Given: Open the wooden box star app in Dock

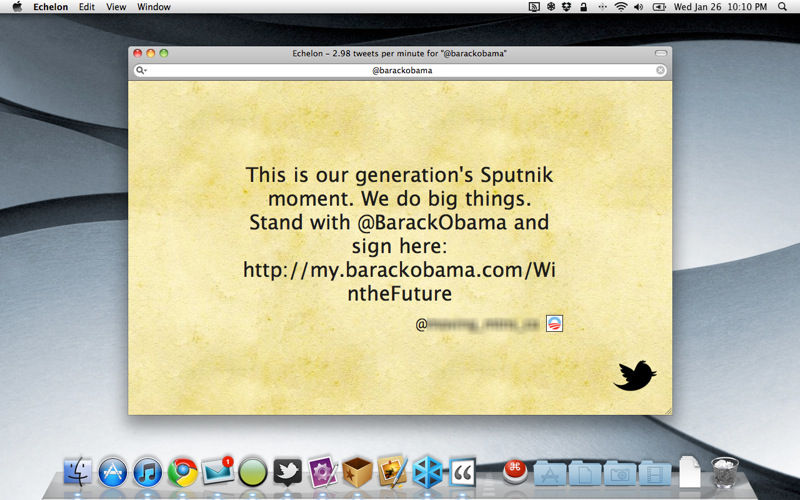Looking at the screenshot, I should pyautogui.click(x=357, y=472).
